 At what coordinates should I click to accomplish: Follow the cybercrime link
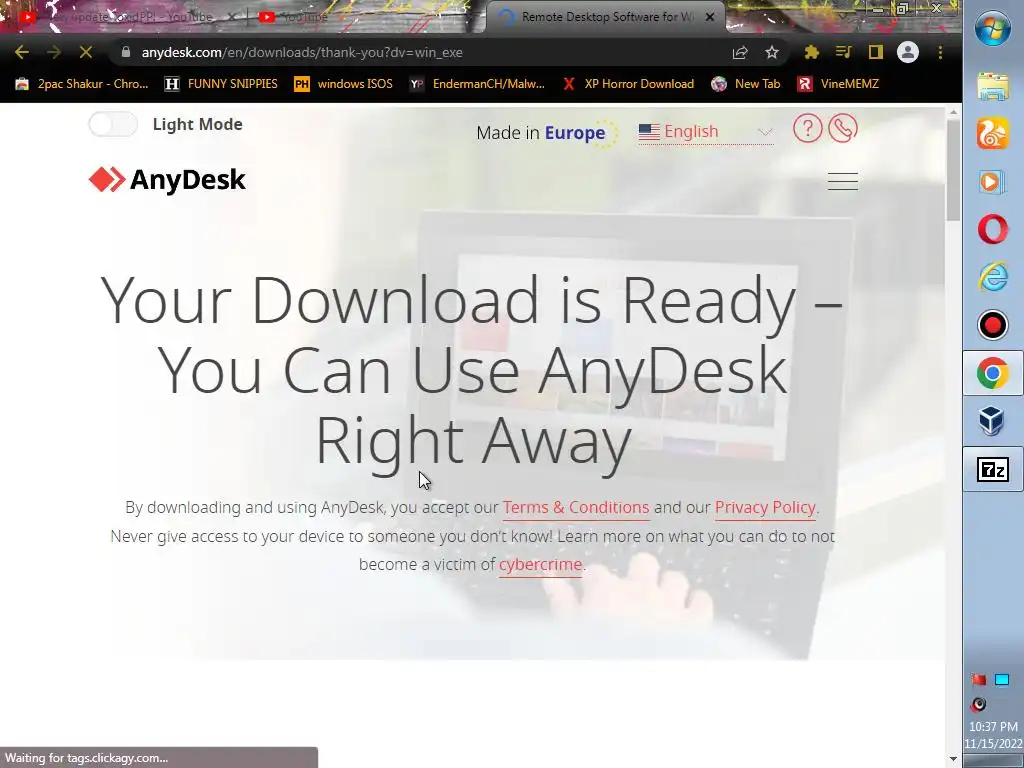(x=540, y=564)
